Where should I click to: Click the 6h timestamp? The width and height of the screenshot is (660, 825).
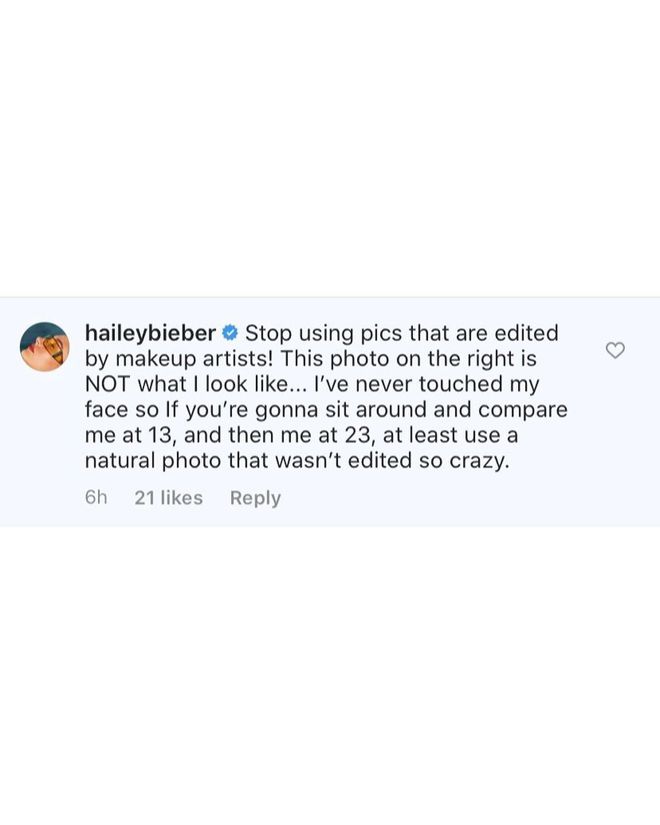coord(96,498)
